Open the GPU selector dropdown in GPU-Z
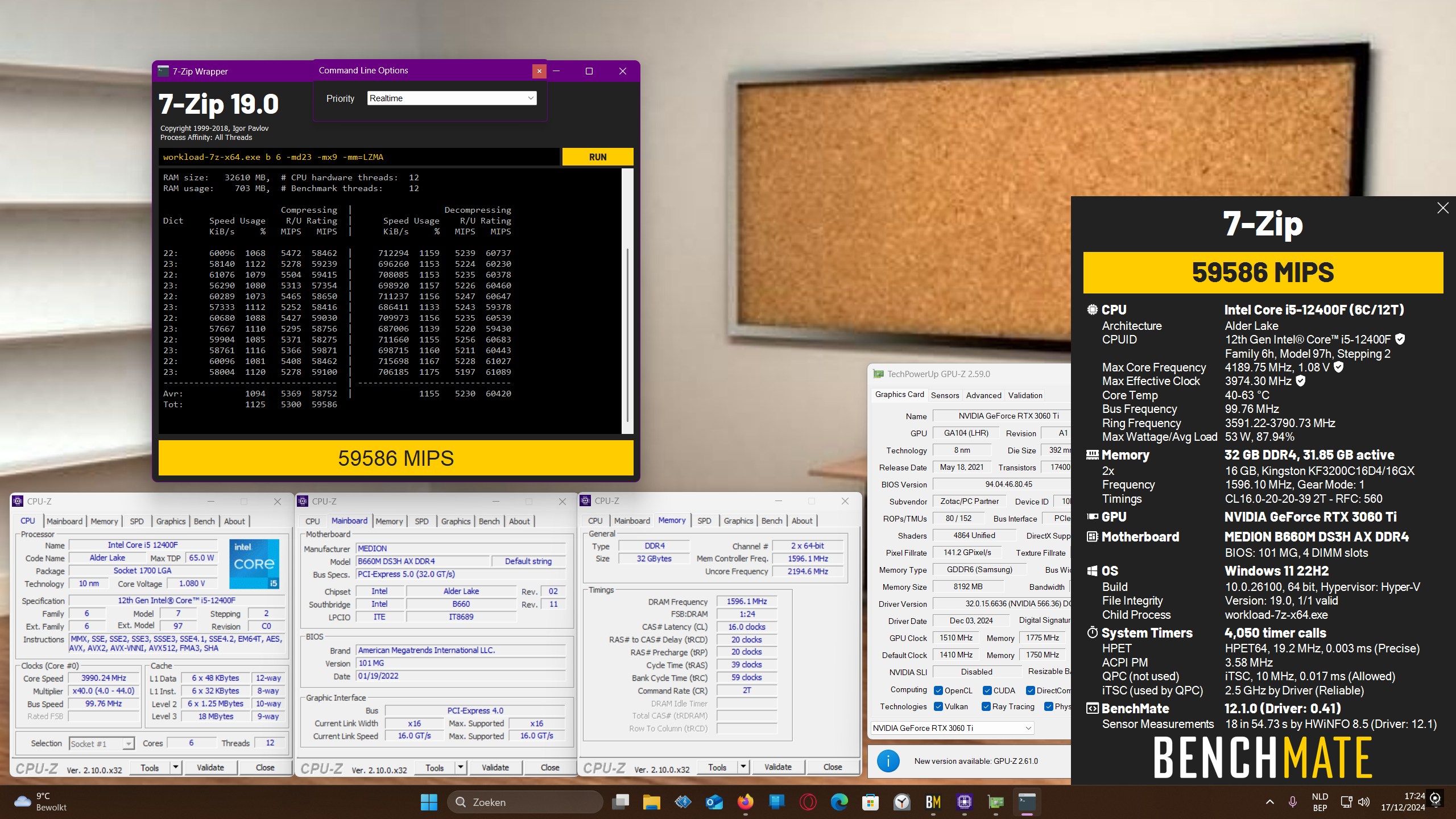Screen dimensions: 1456x819 pyautogui.click(x=952, y=728)
